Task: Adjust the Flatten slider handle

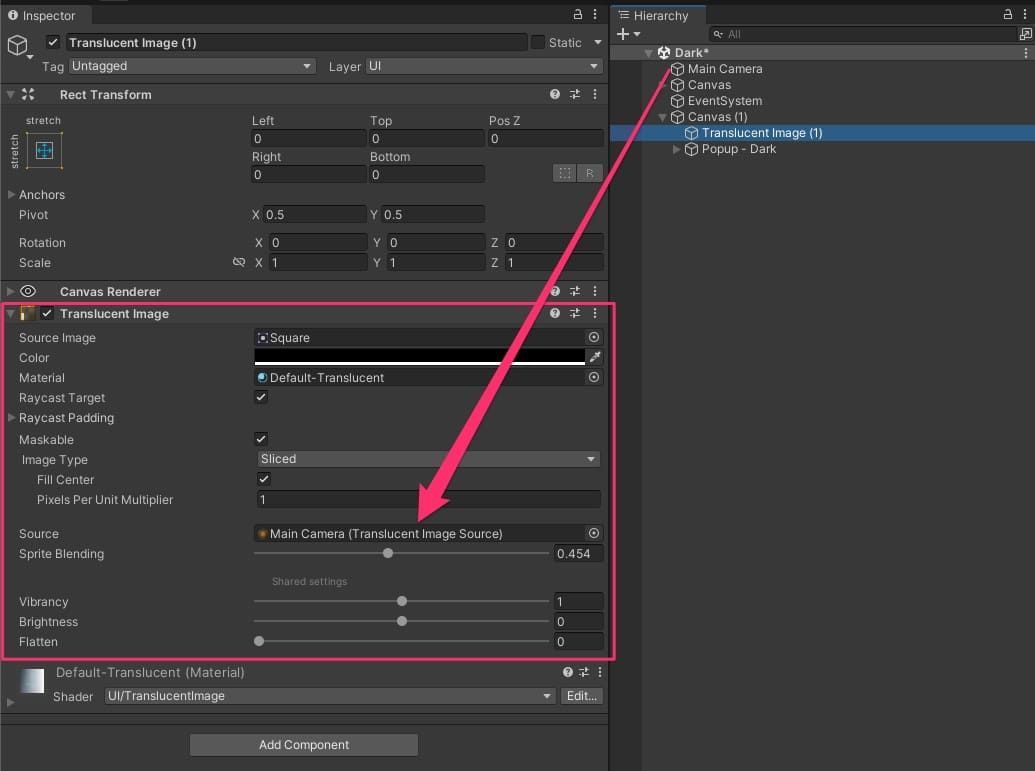Action: 259,641
